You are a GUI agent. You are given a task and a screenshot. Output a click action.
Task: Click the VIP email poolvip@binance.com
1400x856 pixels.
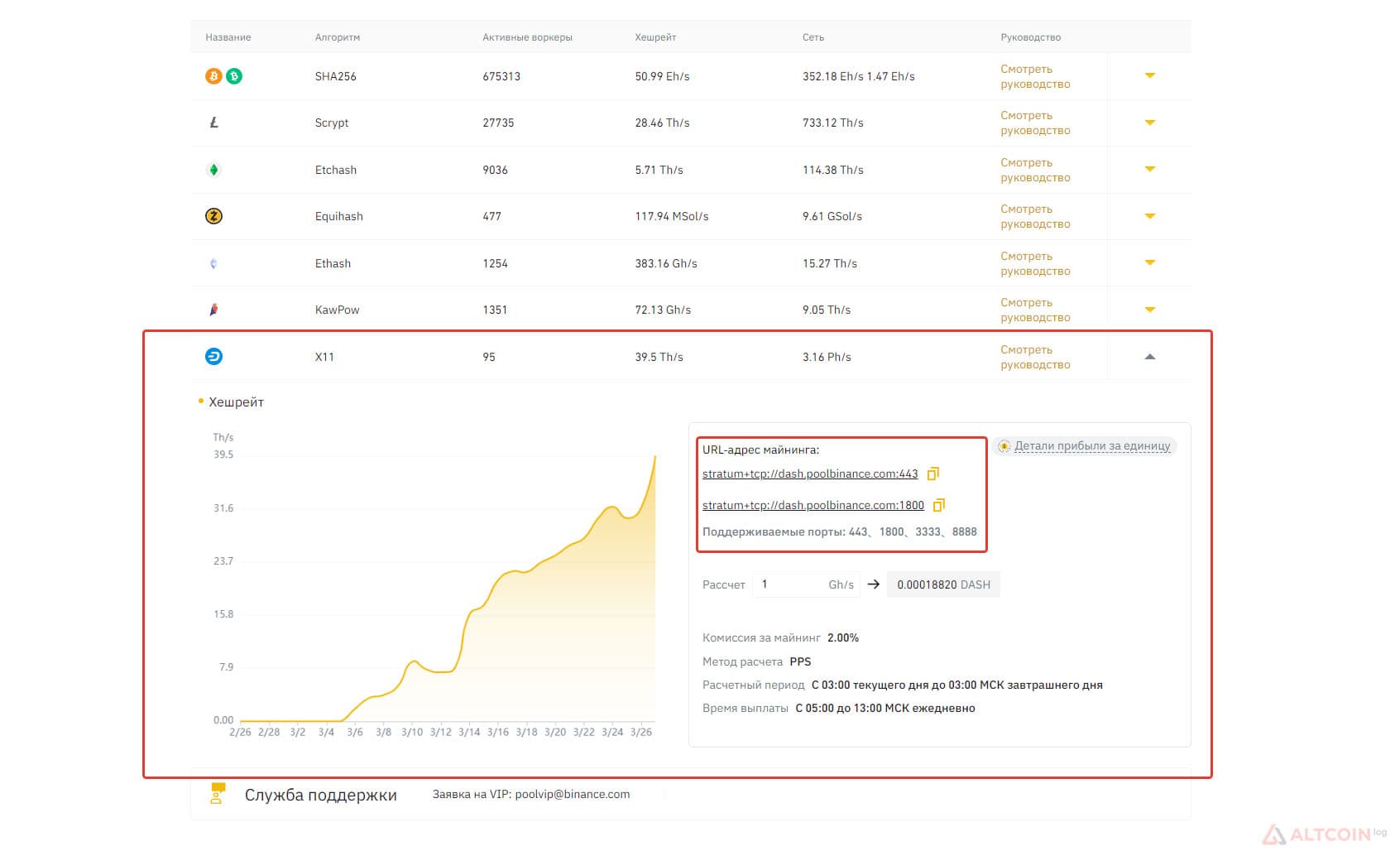tap(572, 794)
